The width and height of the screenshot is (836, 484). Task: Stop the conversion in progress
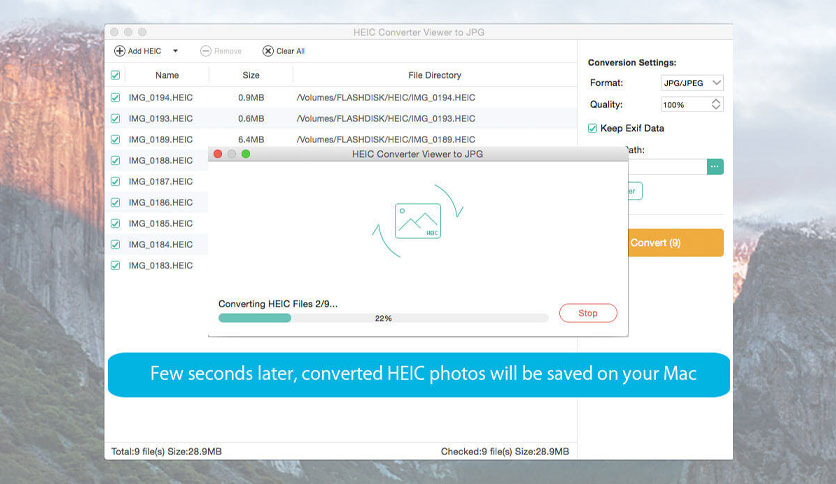tap(588, 313)
